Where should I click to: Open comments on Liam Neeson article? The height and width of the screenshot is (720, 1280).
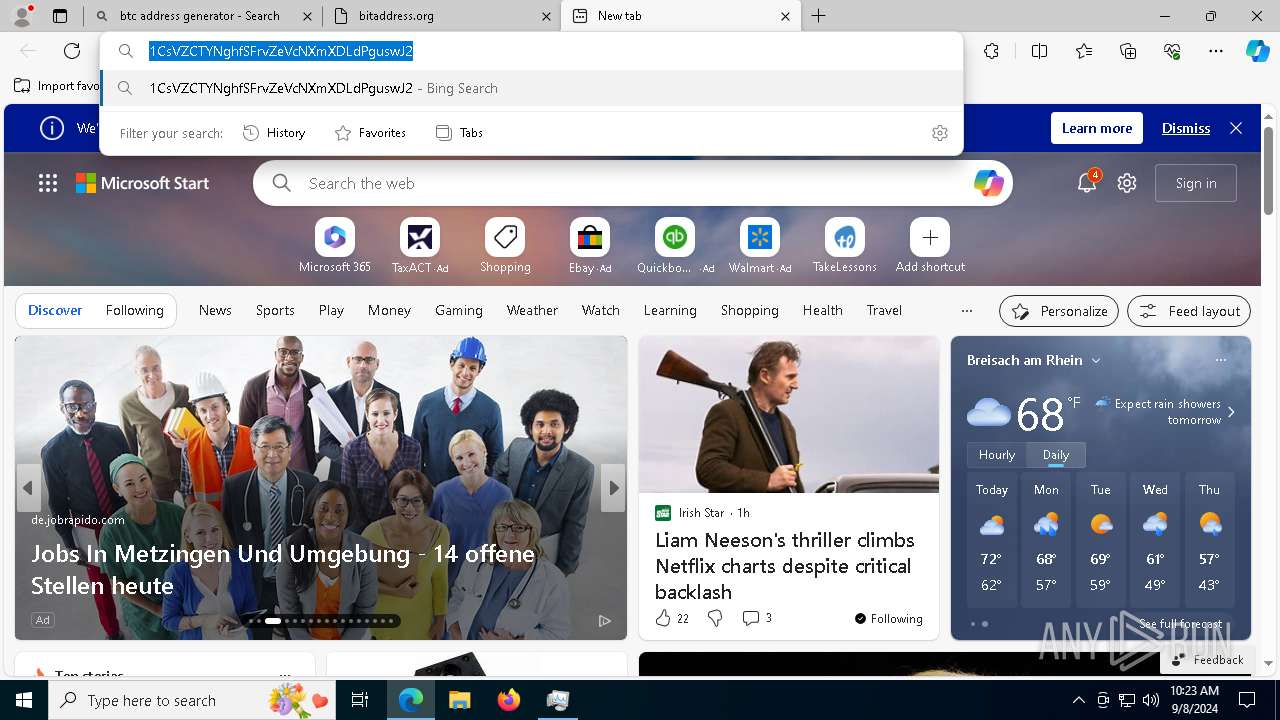click(757, 618)
